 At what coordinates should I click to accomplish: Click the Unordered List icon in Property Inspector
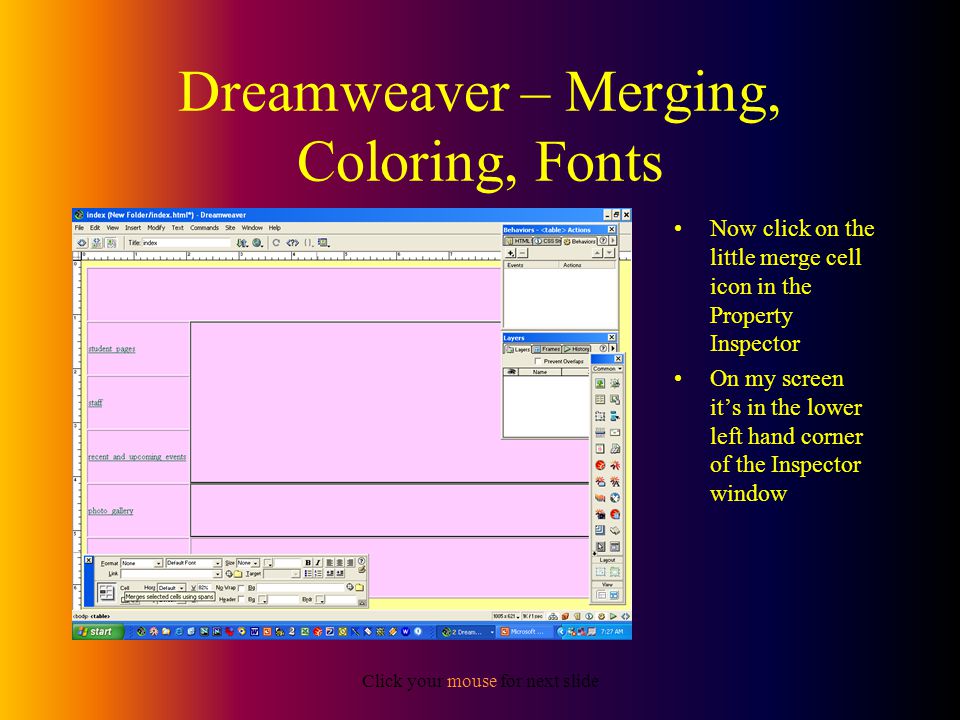[308, 574]
